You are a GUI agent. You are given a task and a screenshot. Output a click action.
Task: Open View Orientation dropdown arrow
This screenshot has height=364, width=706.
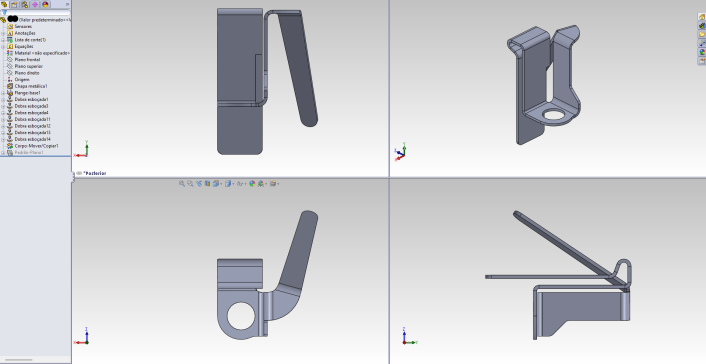point(221,184)
